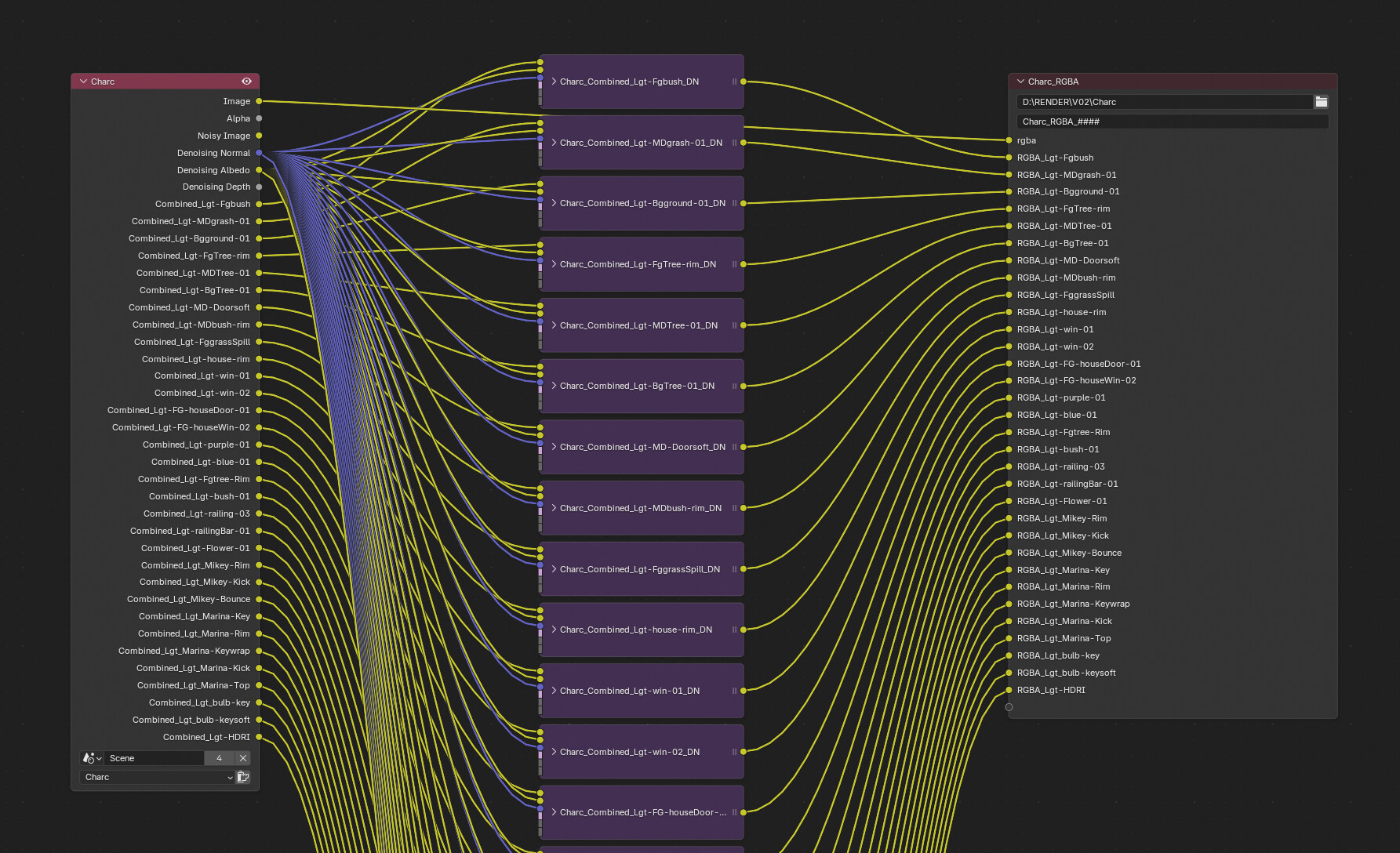Click the output socket of Charc_Combined_Lgt-Fgbush_DN
Viewport: 1400px width, 853px height.
743,82
